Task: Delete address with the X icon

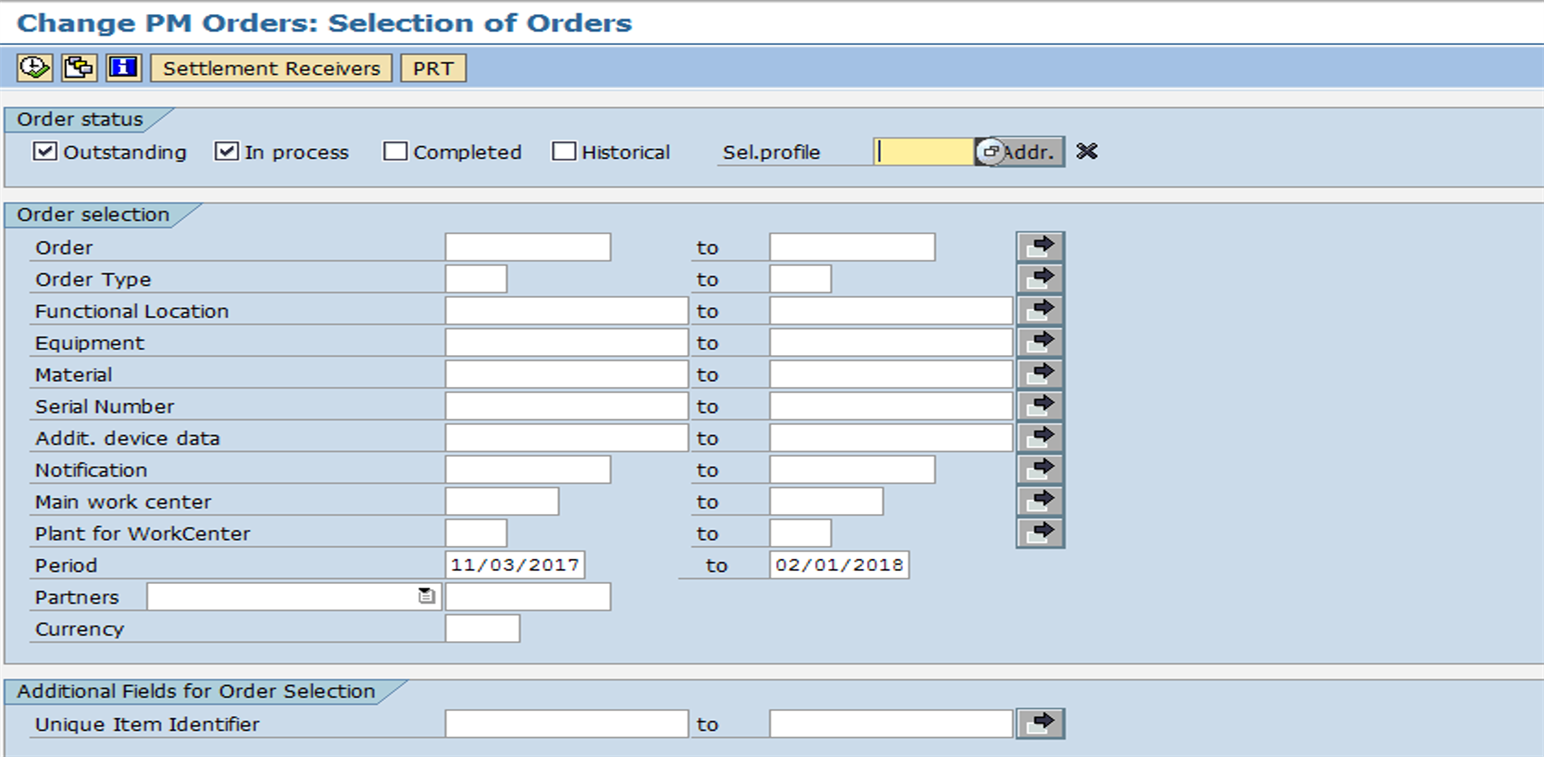Action: pyautogui.click(x=1087, y=152)
